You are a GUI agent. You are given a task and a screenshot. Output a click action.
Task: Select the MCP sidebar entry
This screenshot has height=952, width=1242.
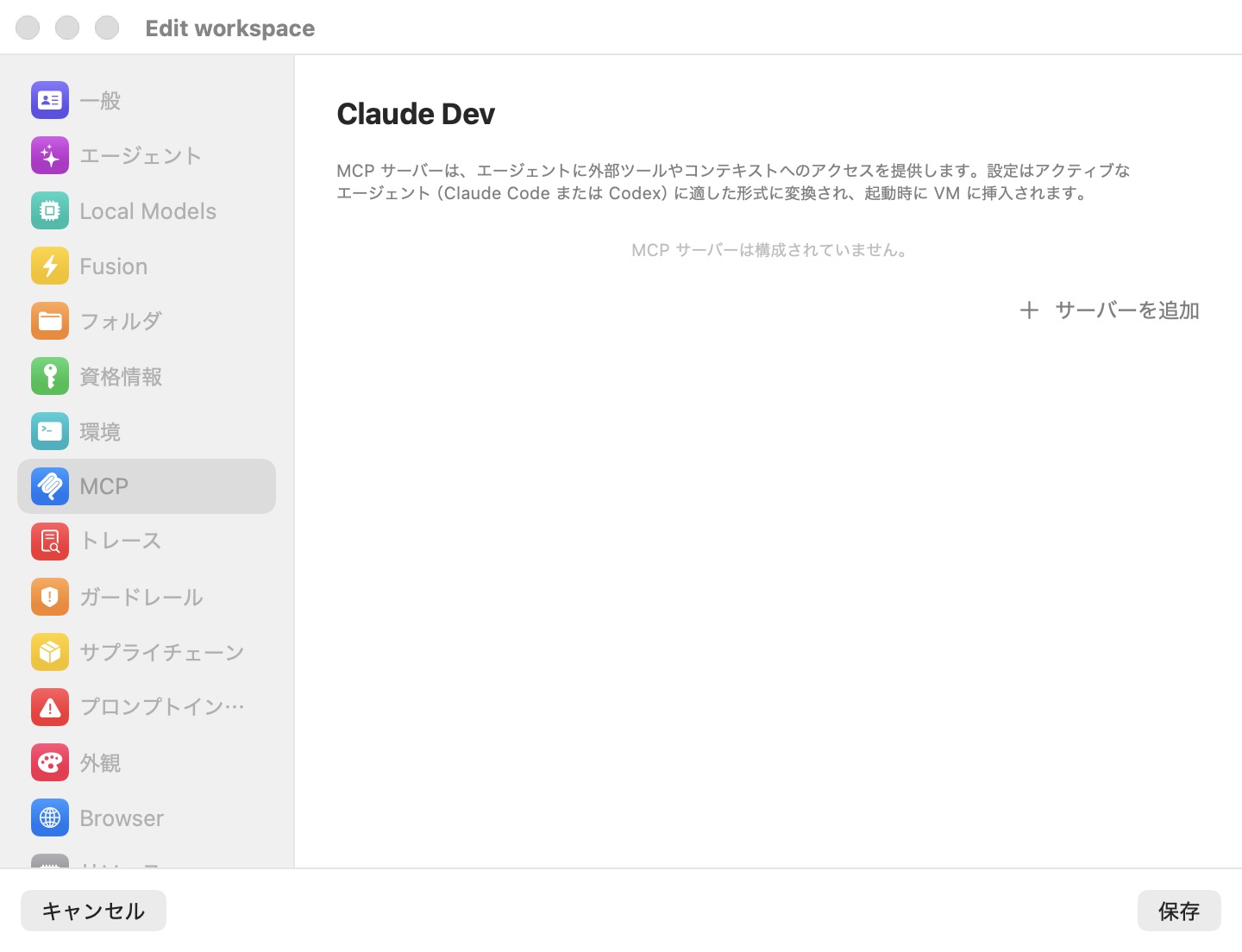pos(147,486)
